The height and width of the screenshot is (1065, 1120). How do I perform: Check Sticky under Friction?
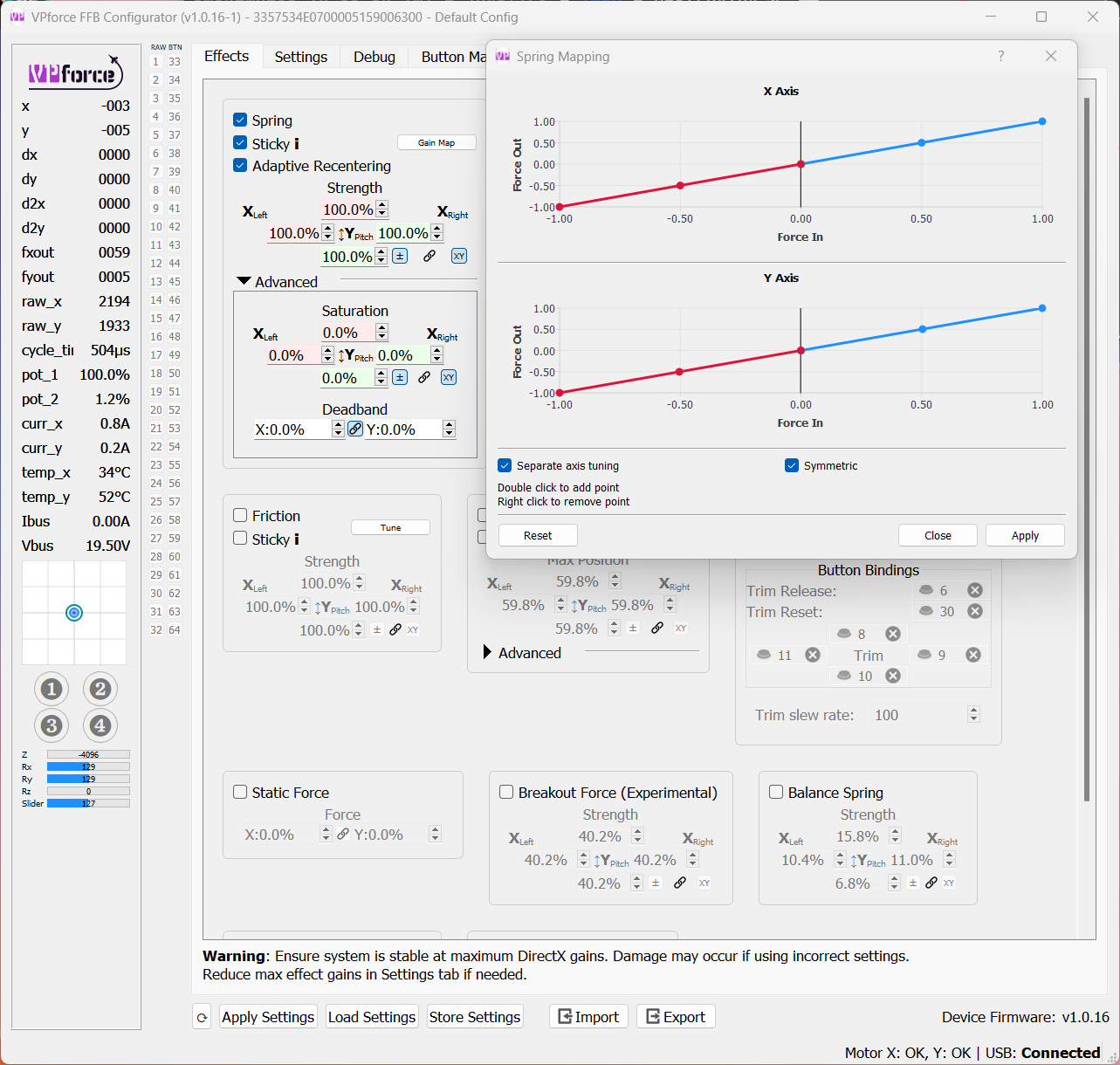tap(240, 539)
